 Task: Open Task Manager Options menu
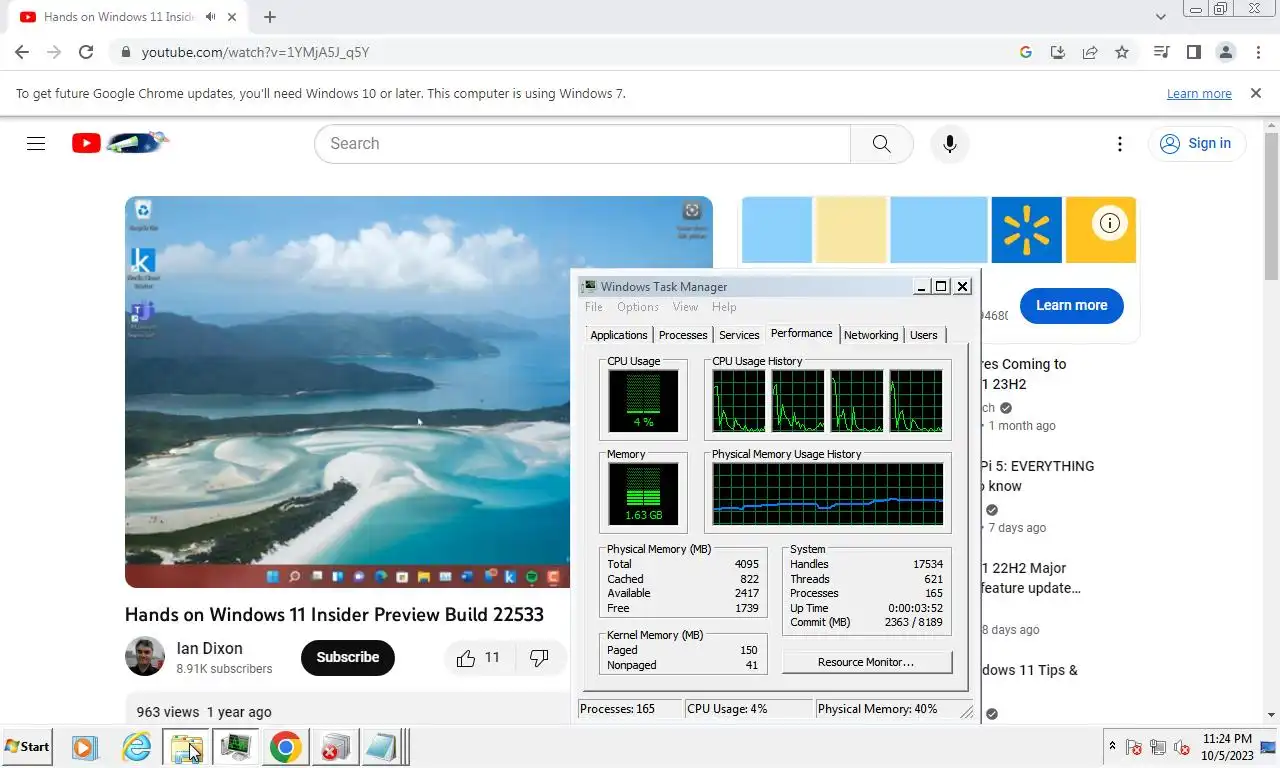[x=638, y=307]
